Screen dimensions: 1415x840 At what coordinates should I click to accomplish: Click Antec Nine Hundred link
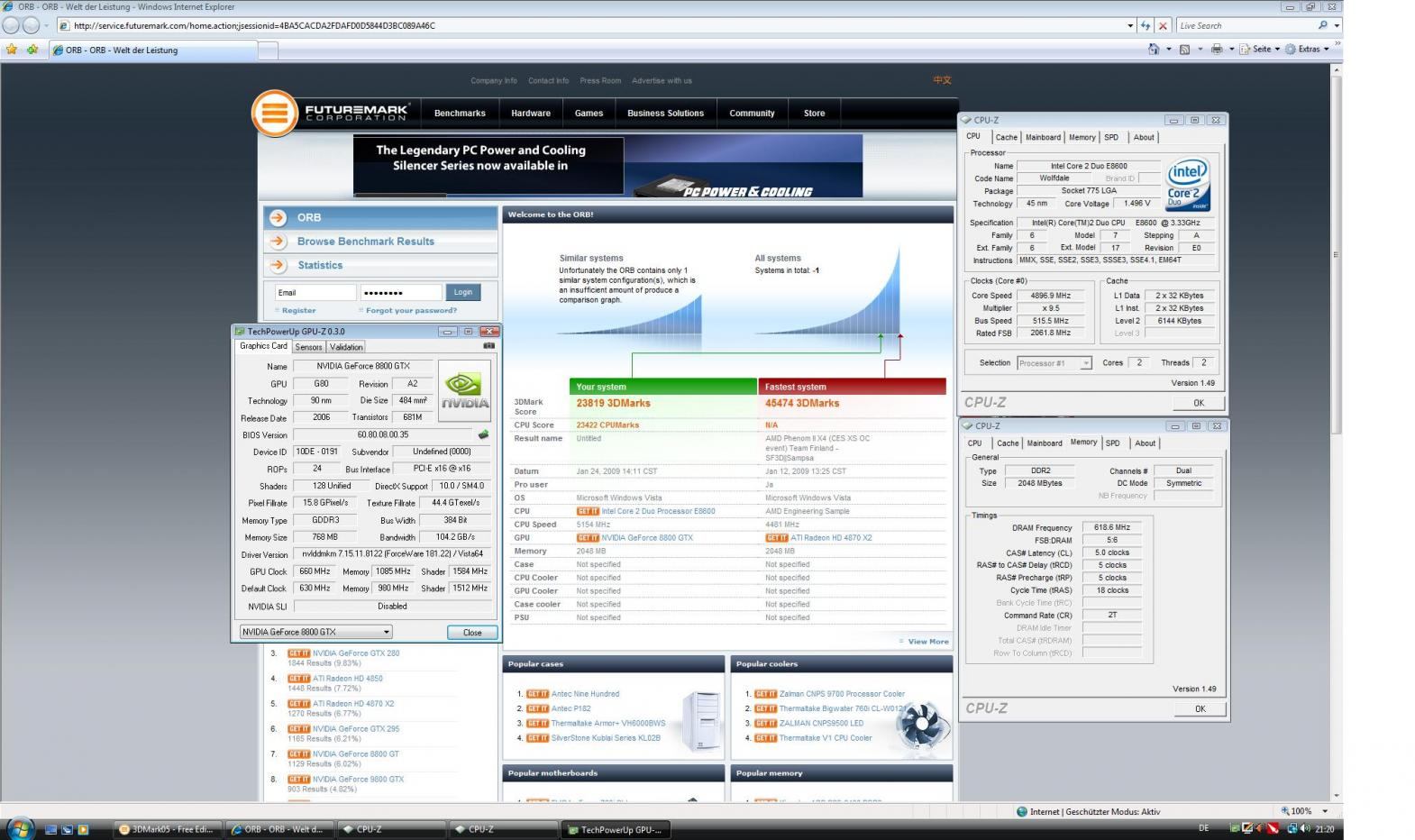[585, 694]
